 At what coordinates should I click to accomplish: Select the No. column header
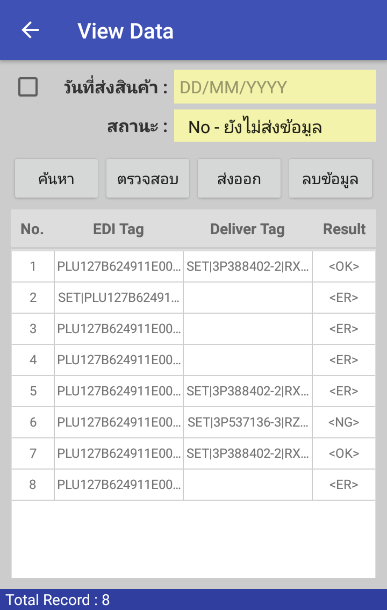point(32,229)
